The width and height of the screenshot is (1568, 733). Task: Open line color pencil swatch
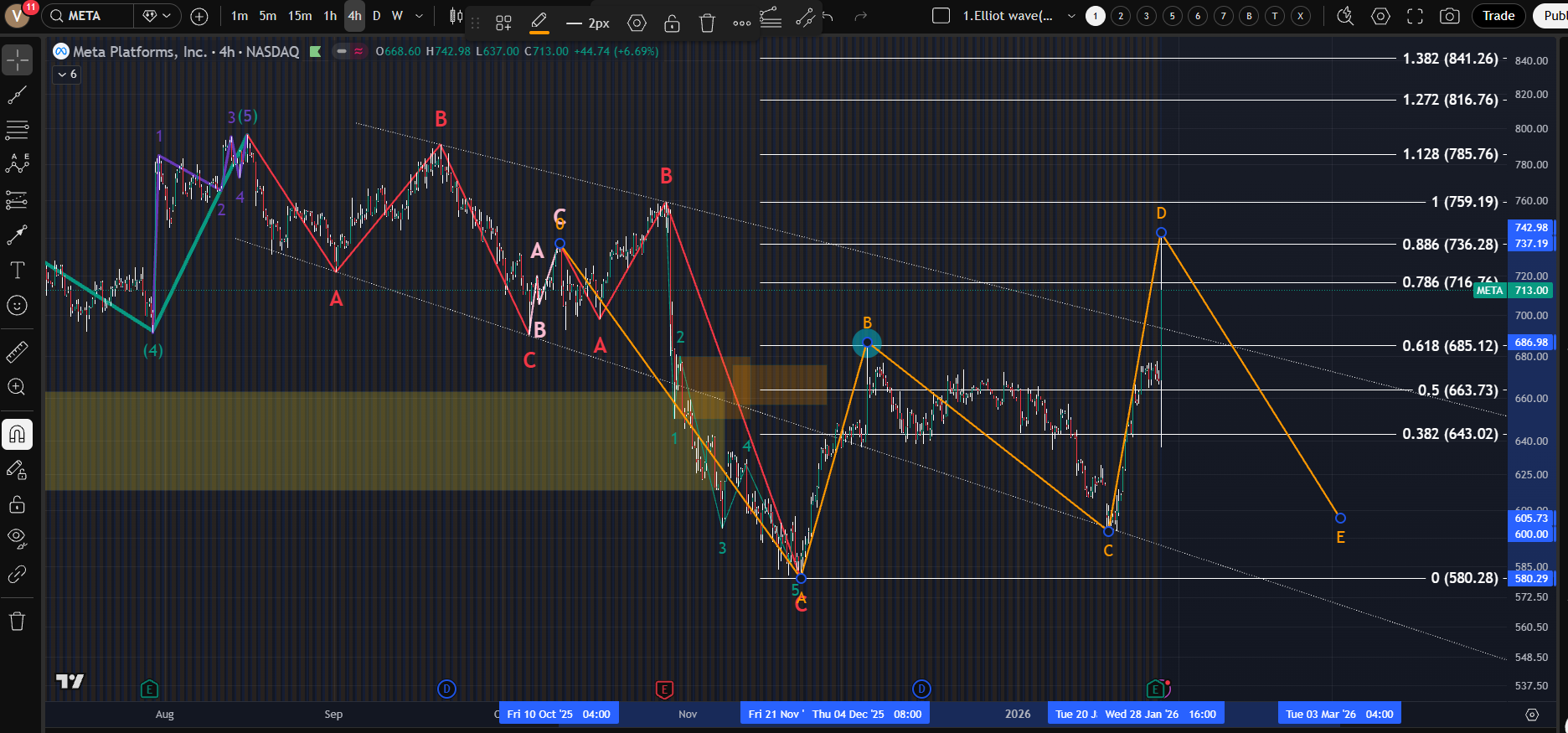(539, 23)
